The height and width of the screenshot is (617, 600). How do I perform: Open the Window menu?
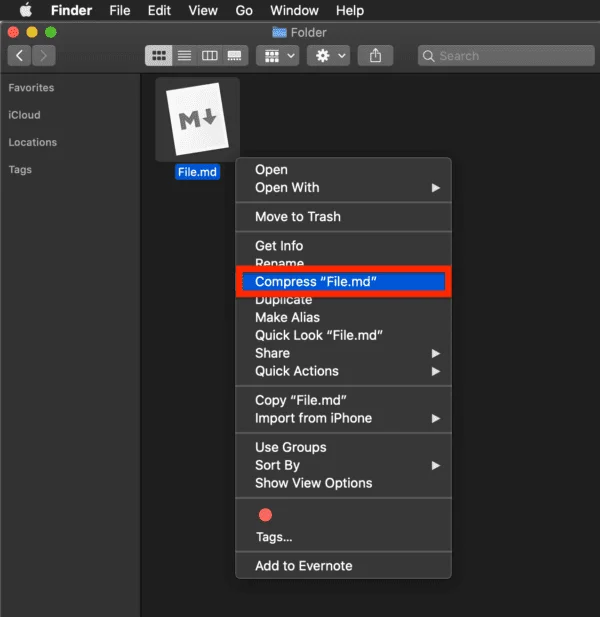pos(294,10)
